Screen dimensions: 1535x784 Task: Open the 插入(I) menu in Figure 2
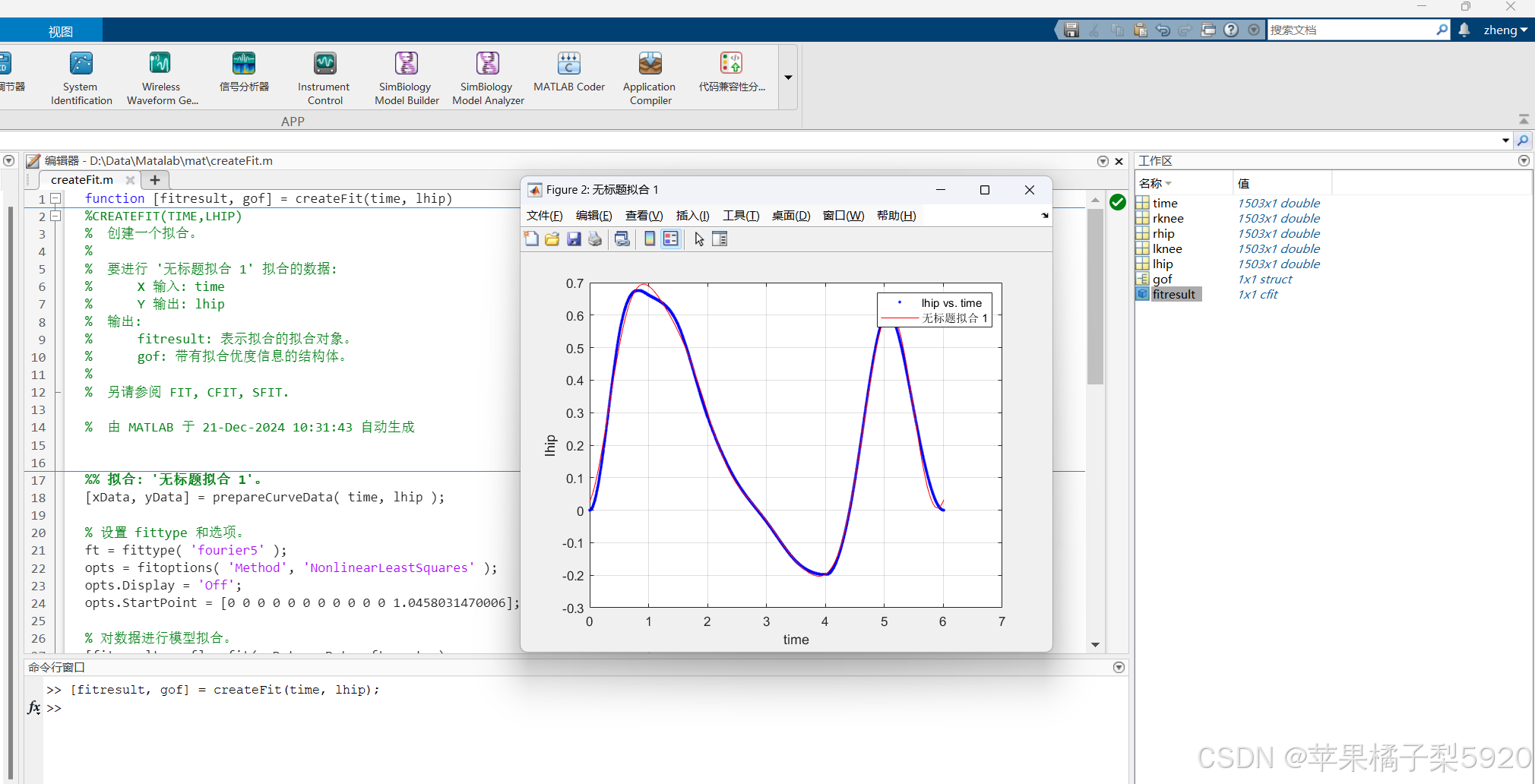(692, 216)
